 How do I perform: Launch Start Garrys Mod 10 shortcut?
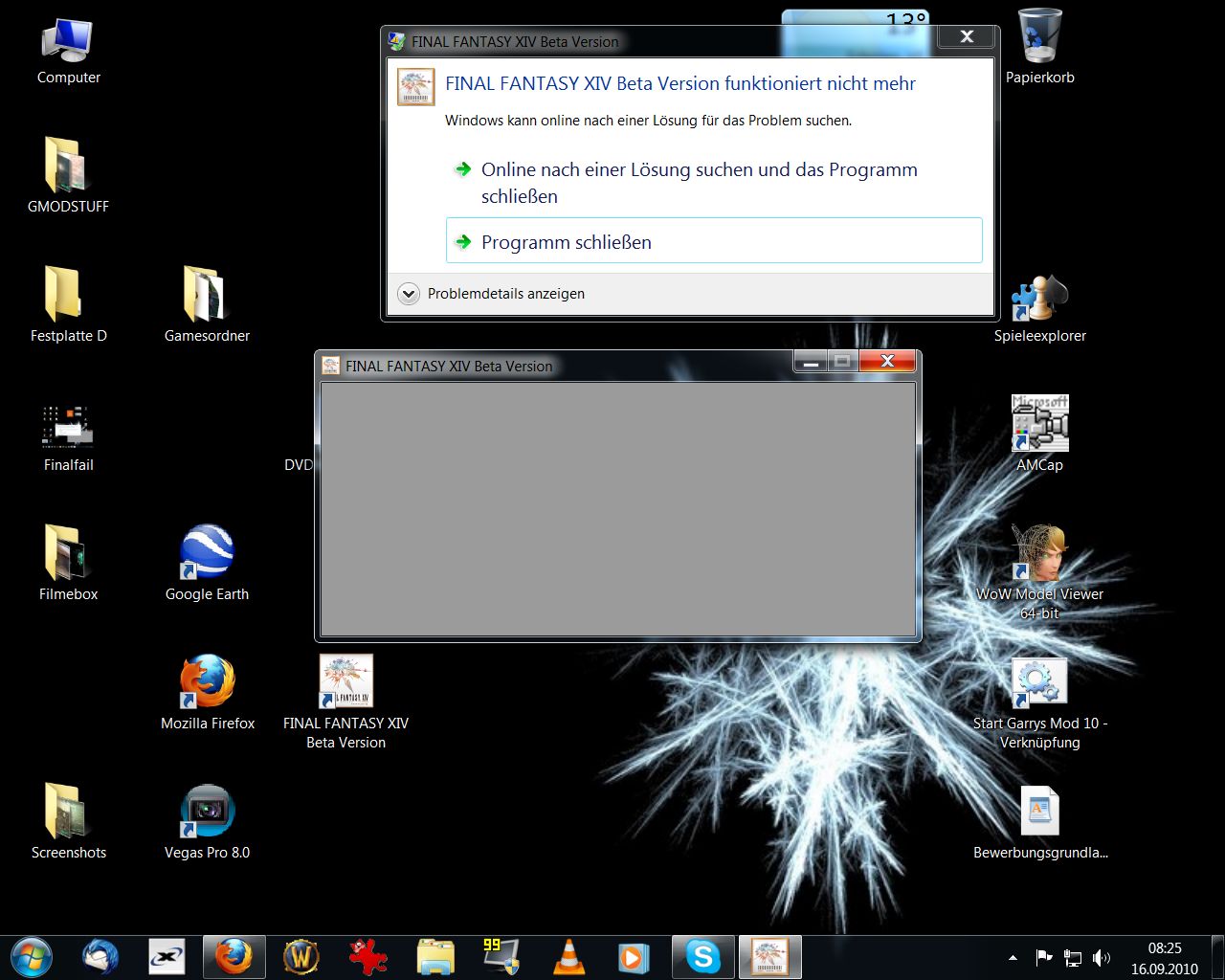click(x=1039, y=702)
